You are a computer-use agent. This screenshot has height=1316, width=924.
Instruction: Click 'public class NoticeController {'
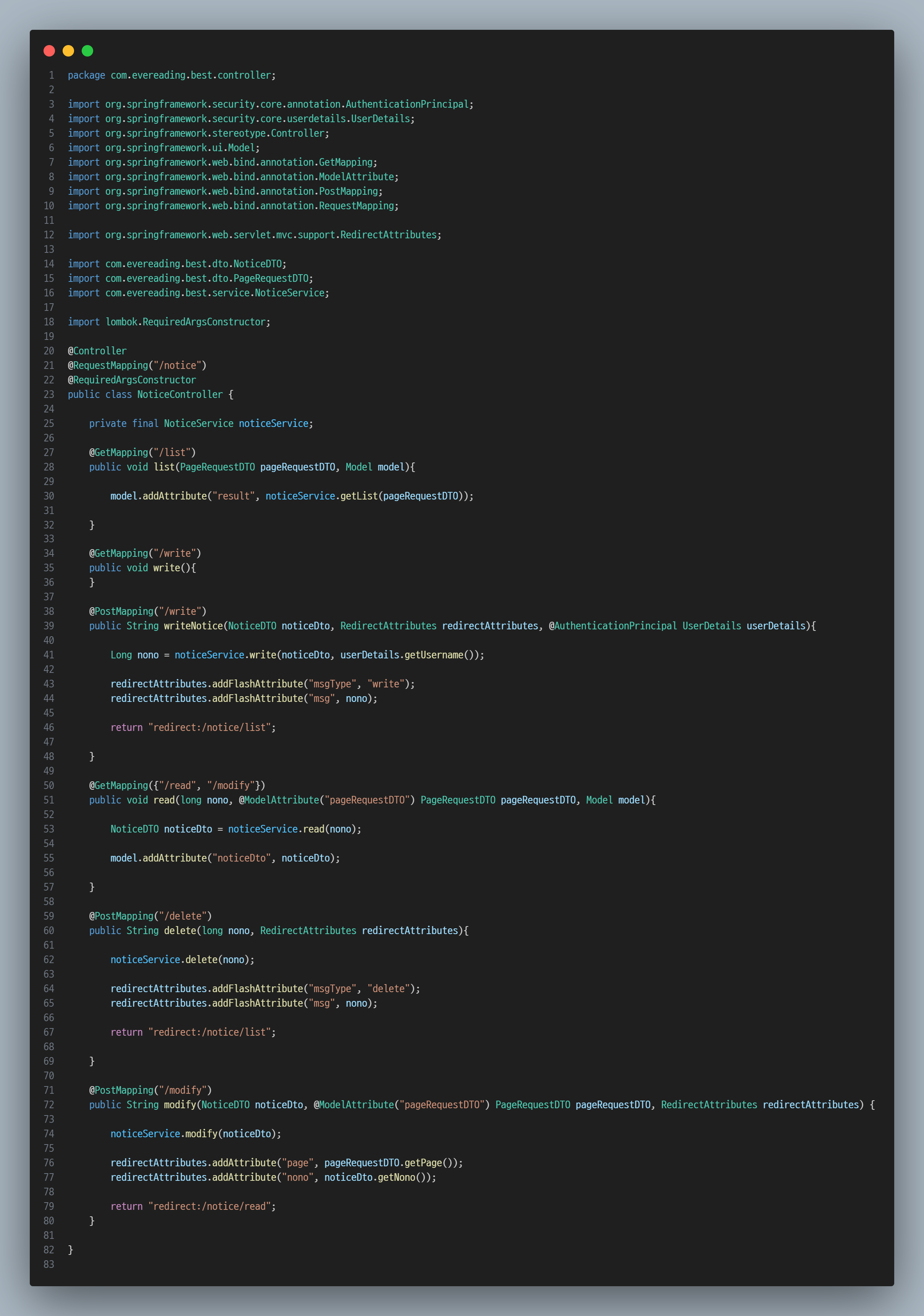pyautogui.click(x=151, y=394)
